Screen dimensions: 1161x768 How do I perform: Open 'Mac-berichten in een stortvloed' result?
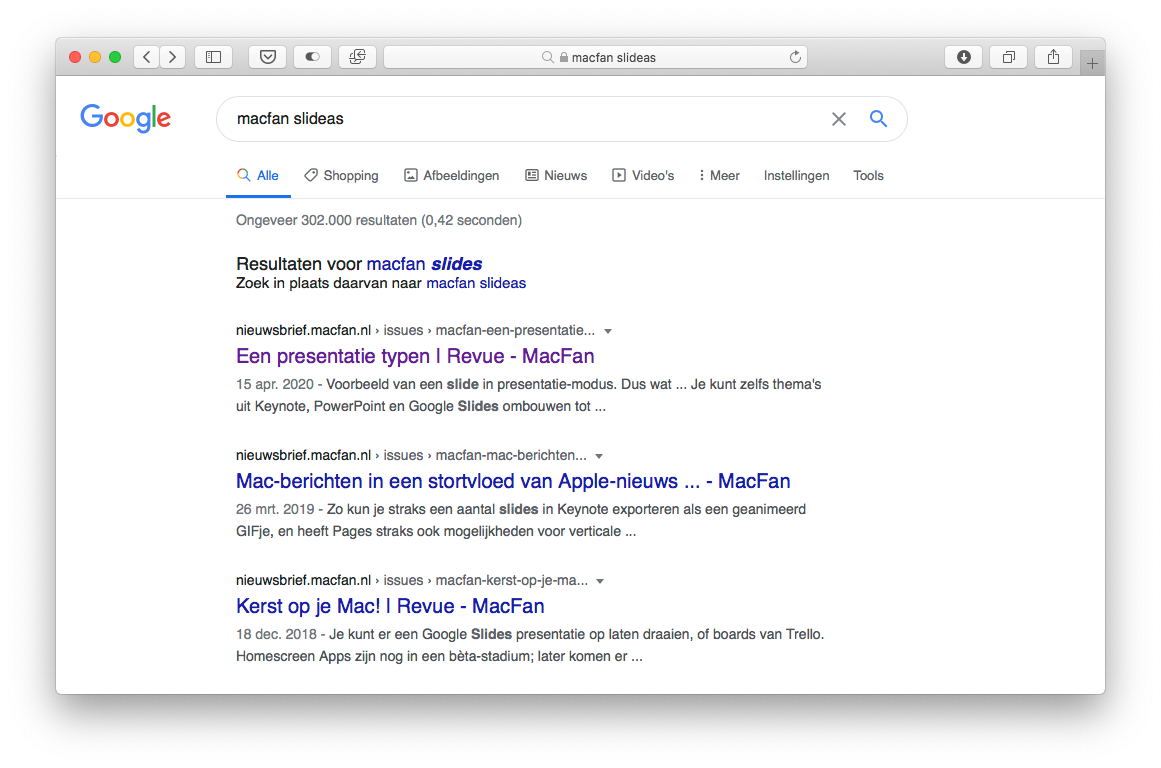[513, 481]
